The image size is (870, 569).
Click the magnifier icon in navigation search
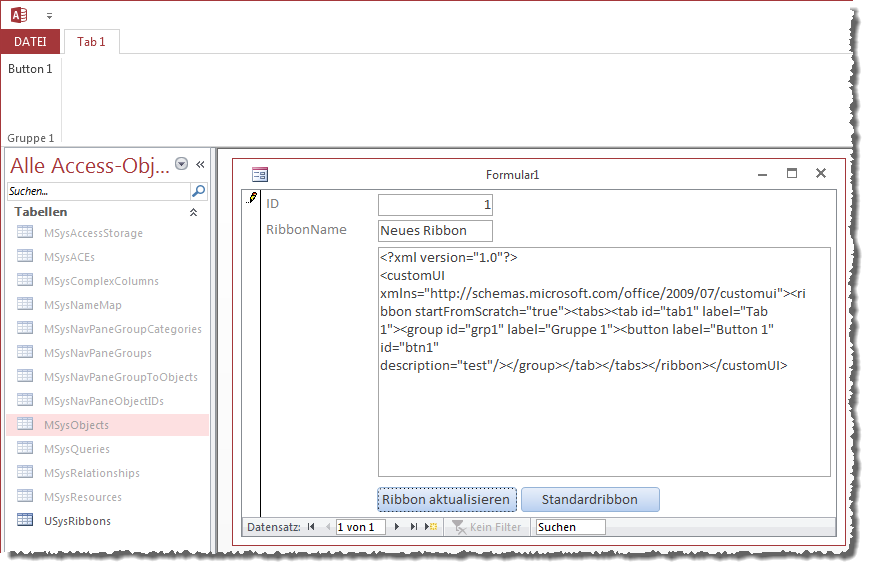click(198, 191)
